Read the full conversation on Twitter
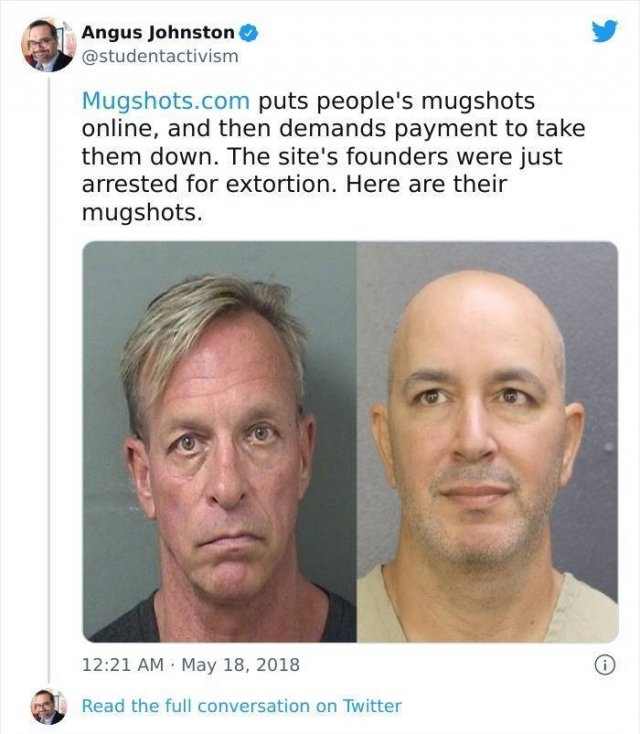640x734 pixels. click(x=242, y=706)
